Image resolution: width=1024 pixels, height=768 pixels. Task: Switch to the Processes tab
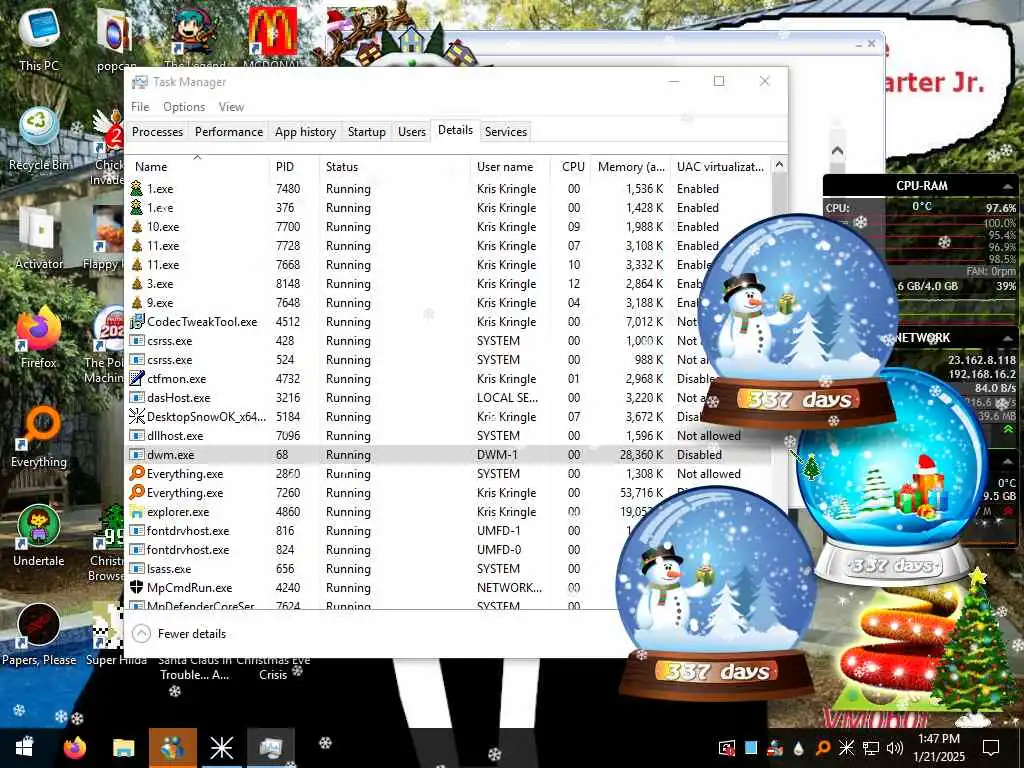click(x=157, y=132)
